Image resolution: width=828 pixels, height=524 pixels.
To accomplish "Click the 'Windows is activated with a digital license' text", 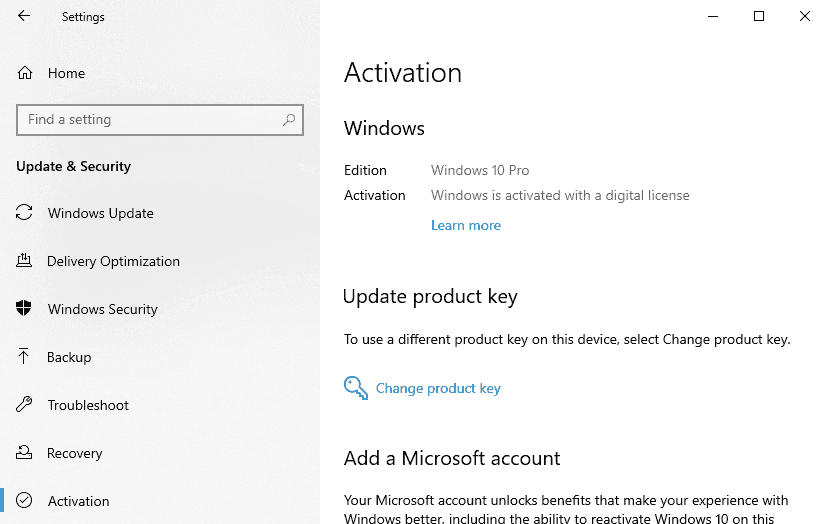I will coord(560,195).
